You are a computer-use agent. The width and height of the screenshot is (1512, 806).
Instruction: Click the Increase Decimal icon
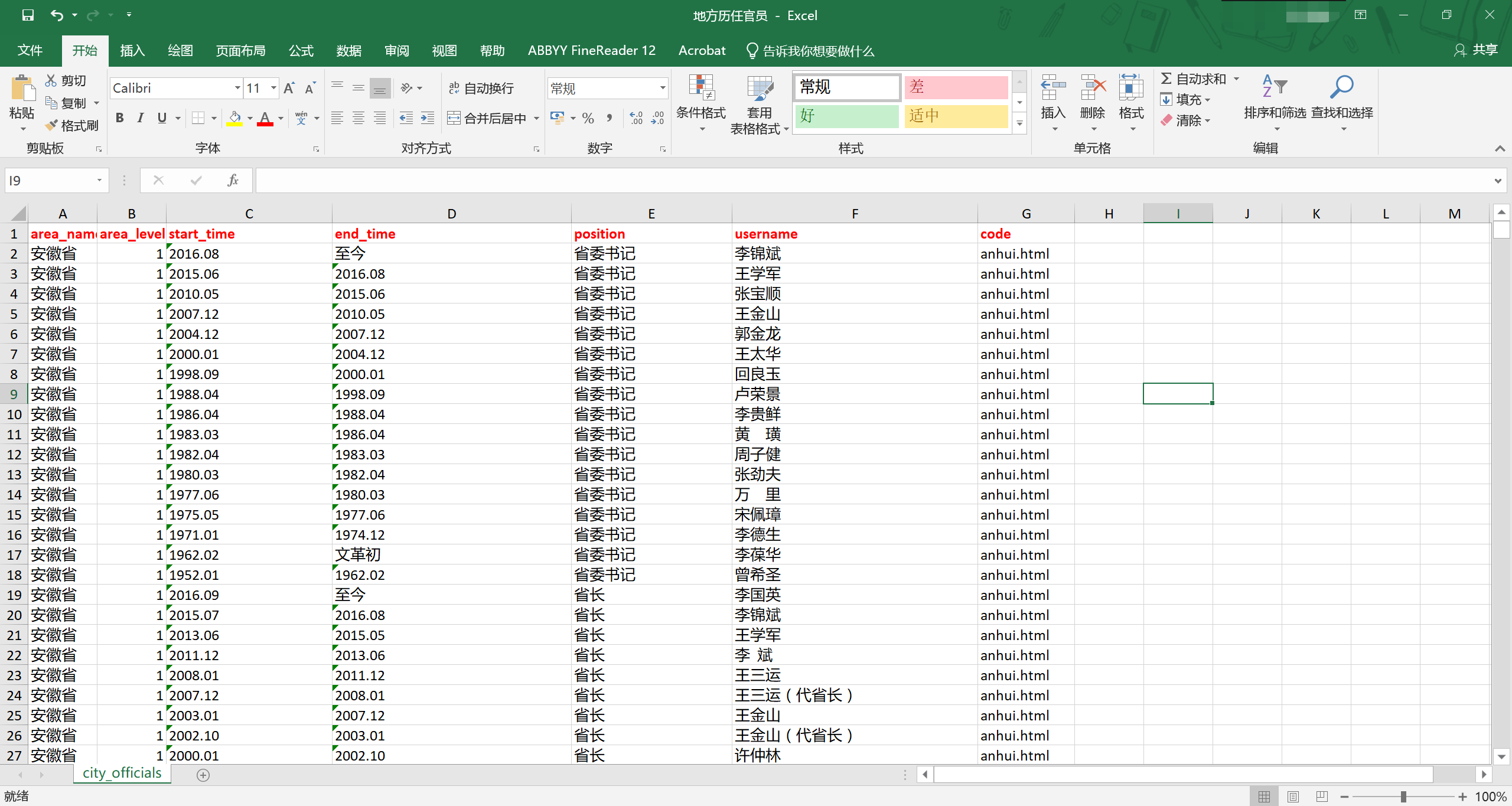(x=636, y=118)
